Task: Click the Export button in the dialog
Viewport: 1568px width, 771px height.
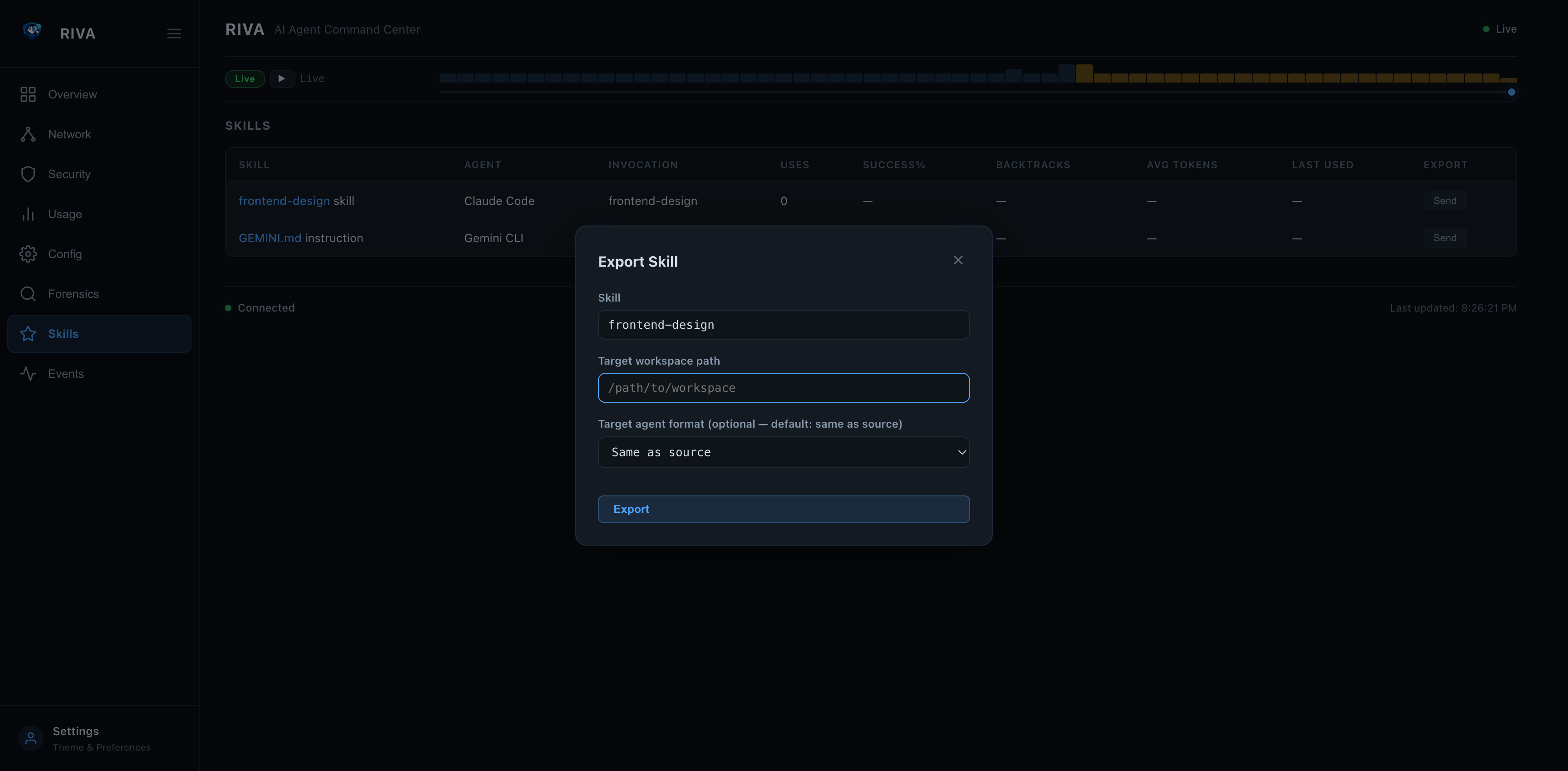Action: pyautogui.click(x=784, y=509)
